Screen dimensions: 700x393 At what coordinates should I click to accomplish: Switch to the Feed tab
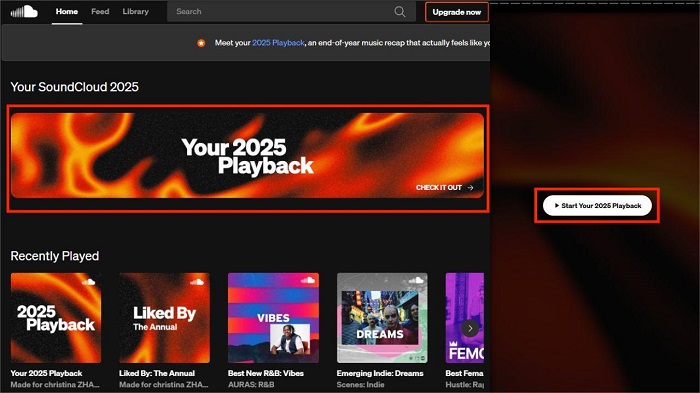coord(100,12)
